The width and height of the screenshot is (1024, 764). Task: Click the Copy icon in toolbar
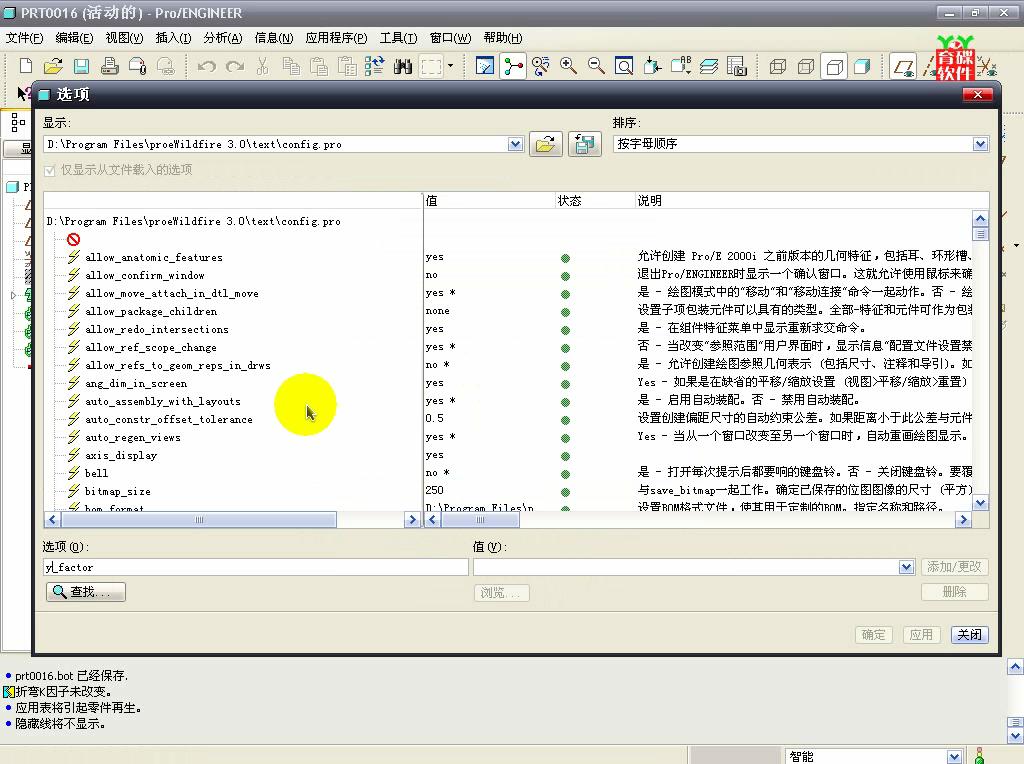(291, 66)
